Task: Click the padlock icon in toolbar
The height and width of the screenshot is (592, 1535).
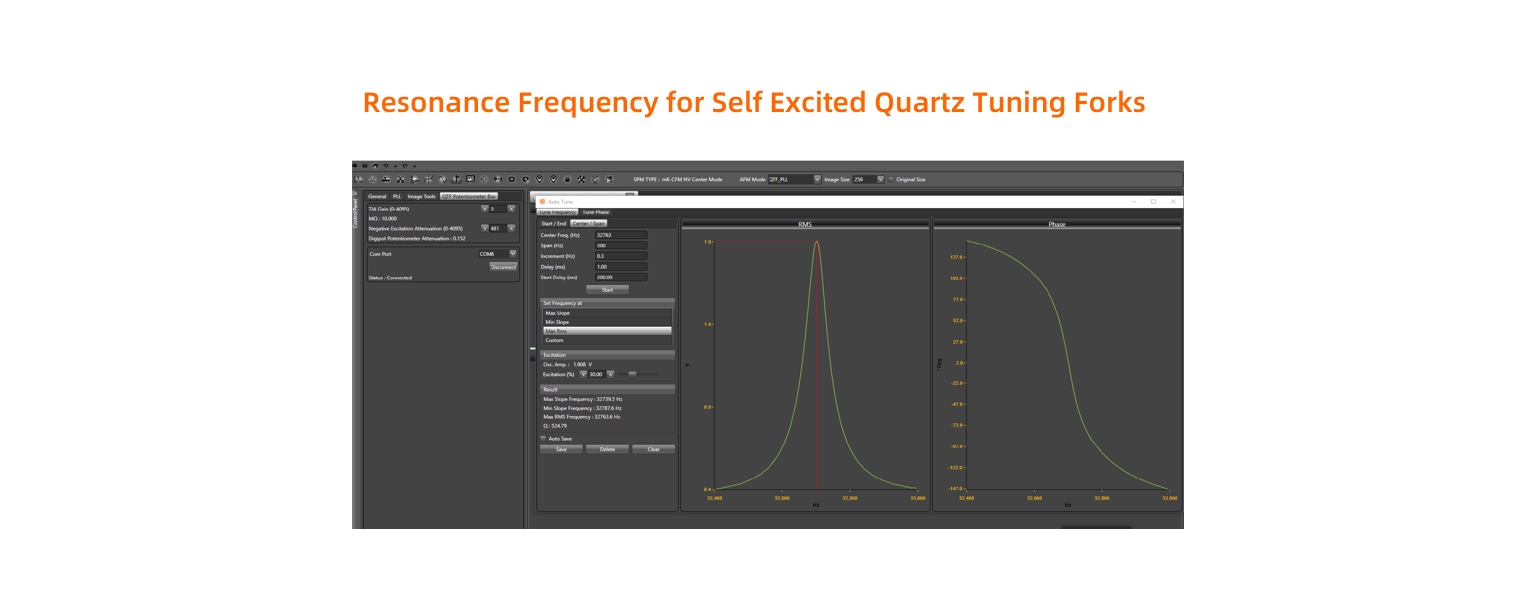Action: (x=567, y=179)
